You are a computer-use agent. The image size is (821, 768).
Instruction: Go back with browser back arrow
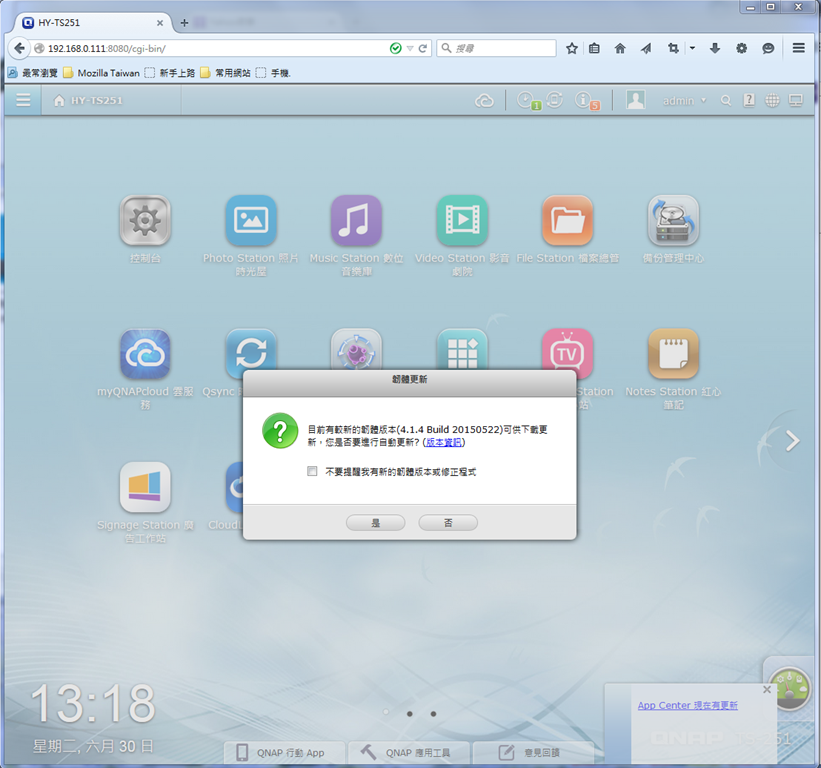coord(19,48)
